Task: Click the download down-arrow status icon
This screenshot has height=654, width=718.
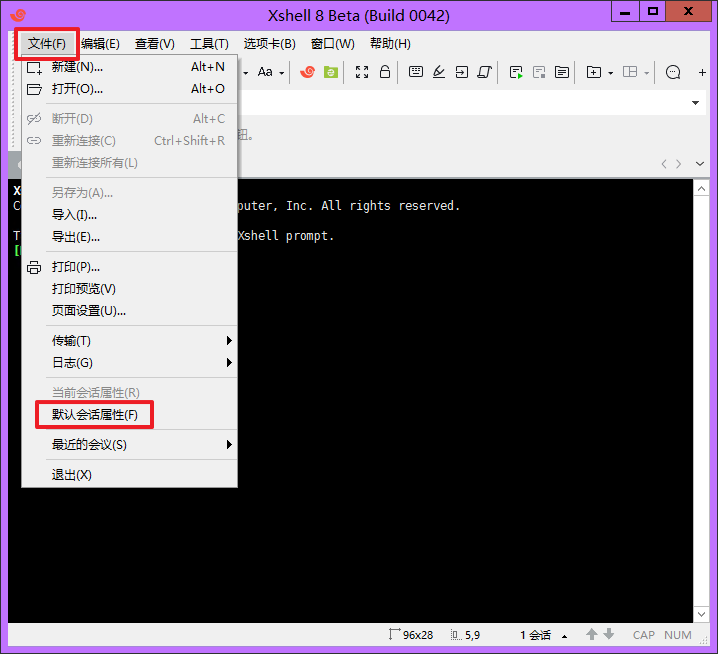Action: click(x=609, y=634)
